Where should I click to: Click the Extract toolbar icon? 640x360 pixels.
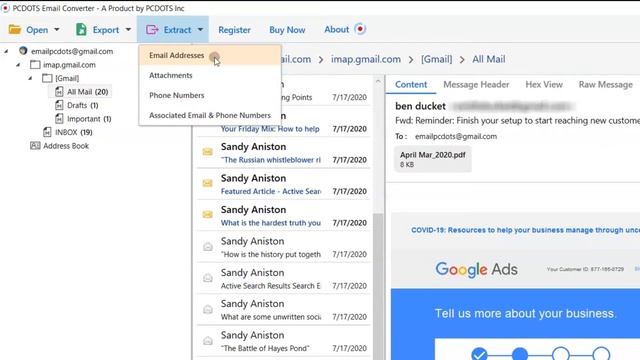click(152, 29)
